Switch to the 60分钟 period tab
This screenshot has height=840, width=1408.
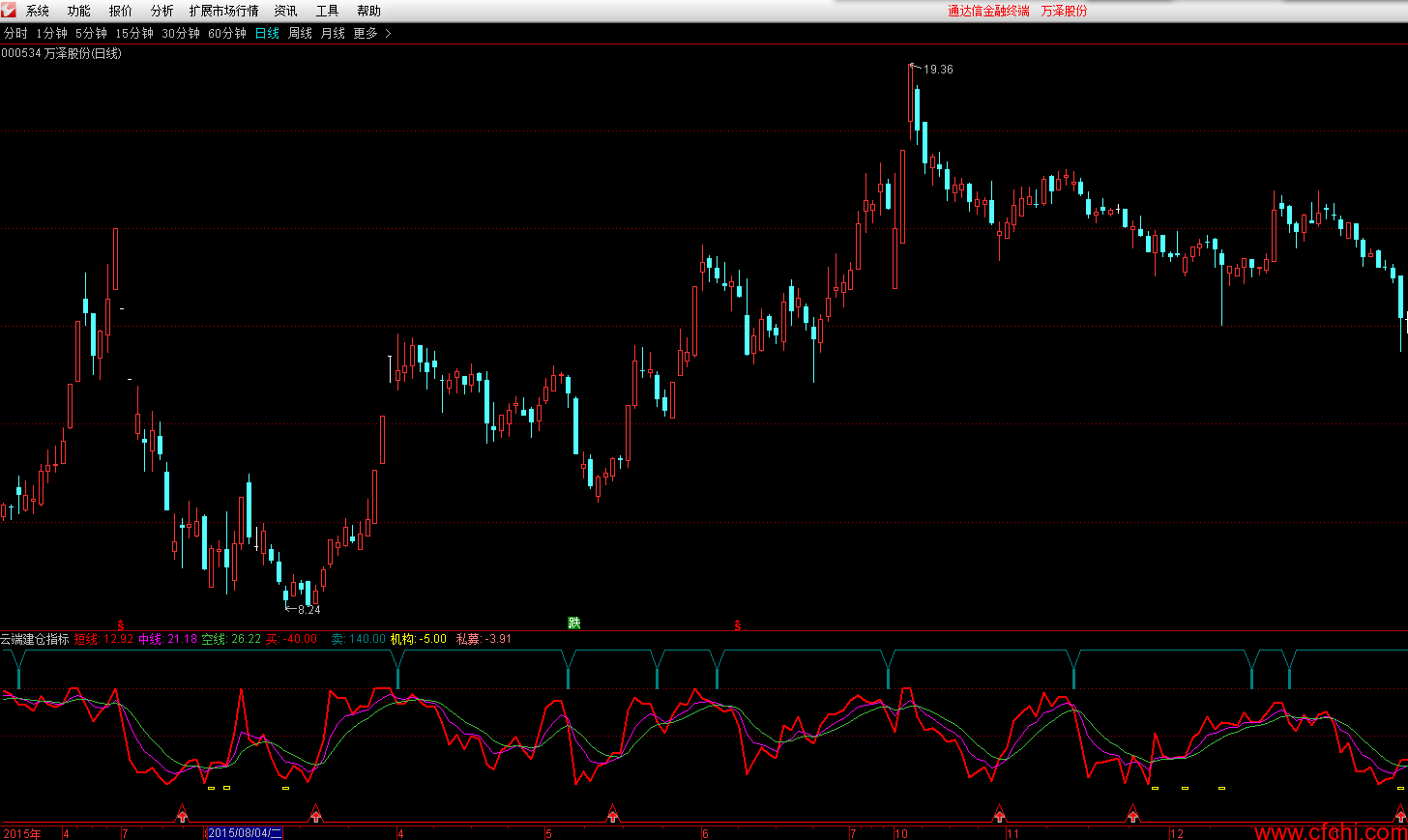[x=227, y=33]
